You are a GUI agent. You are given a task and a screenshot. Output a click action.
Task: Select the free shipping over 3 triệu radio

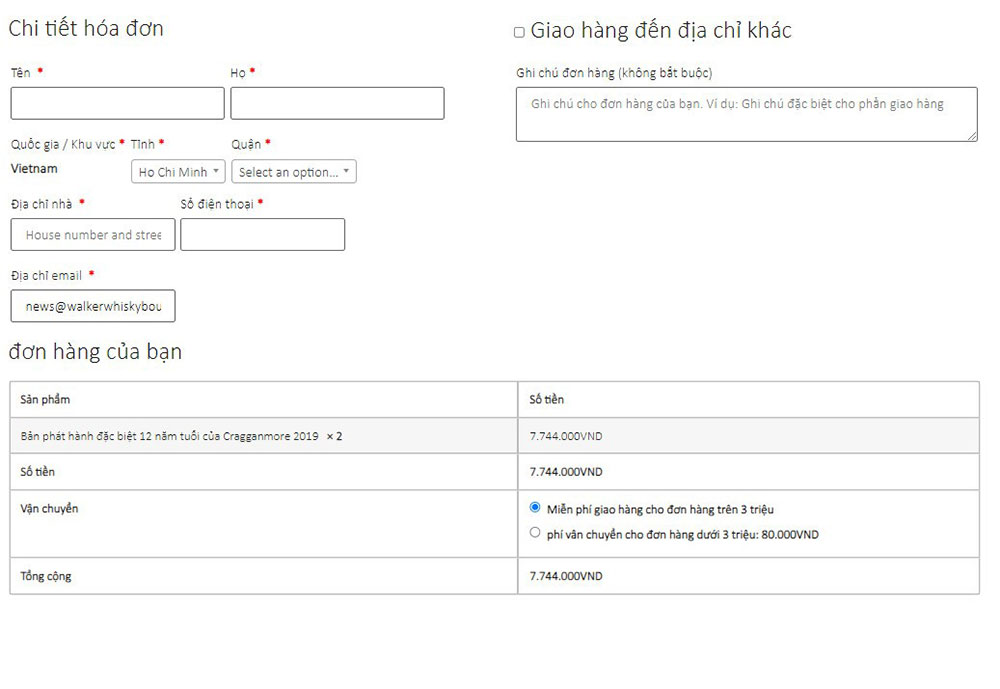point(535,508)
